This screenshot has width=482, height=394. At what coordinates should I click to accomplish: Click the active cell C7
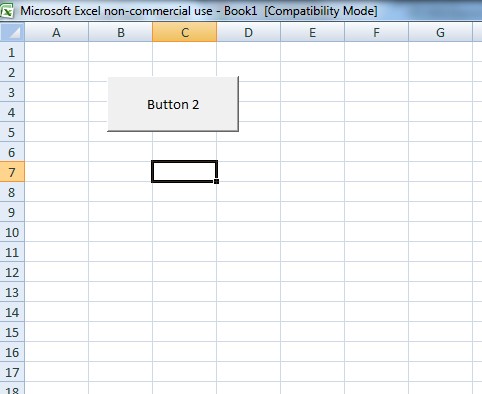[x=184, y=172]
